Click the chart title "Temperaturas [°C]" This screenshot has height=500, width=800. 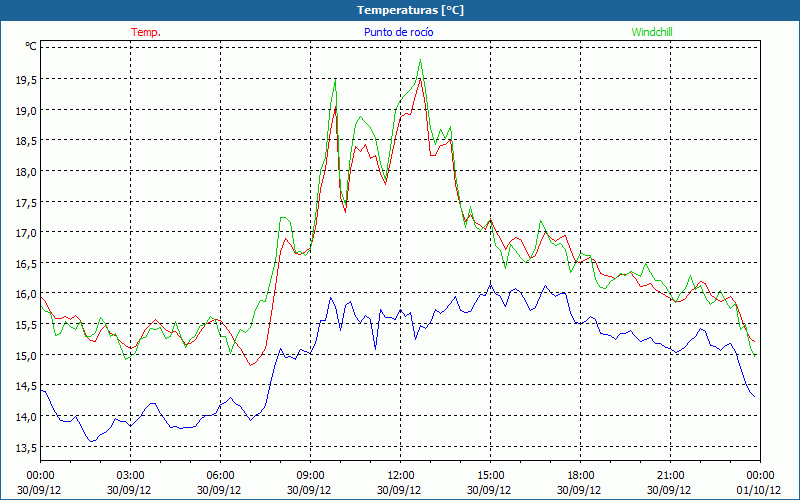(410, 10)
